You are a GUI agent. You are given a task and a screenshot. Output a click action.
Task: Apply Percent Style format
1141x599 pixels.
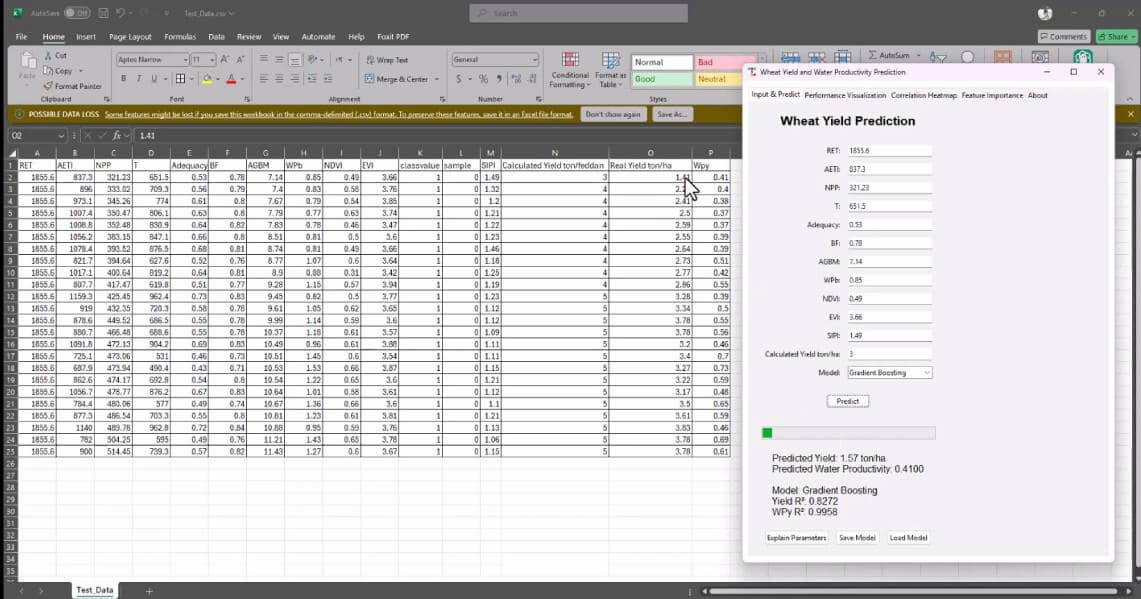pos(483,79)
